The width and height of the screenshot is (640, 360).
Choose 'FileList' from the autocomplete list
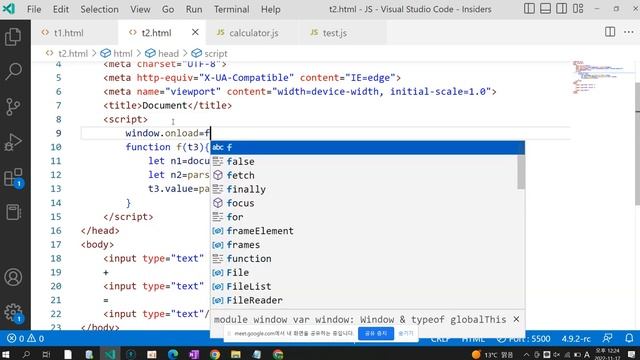click(364, 286)
